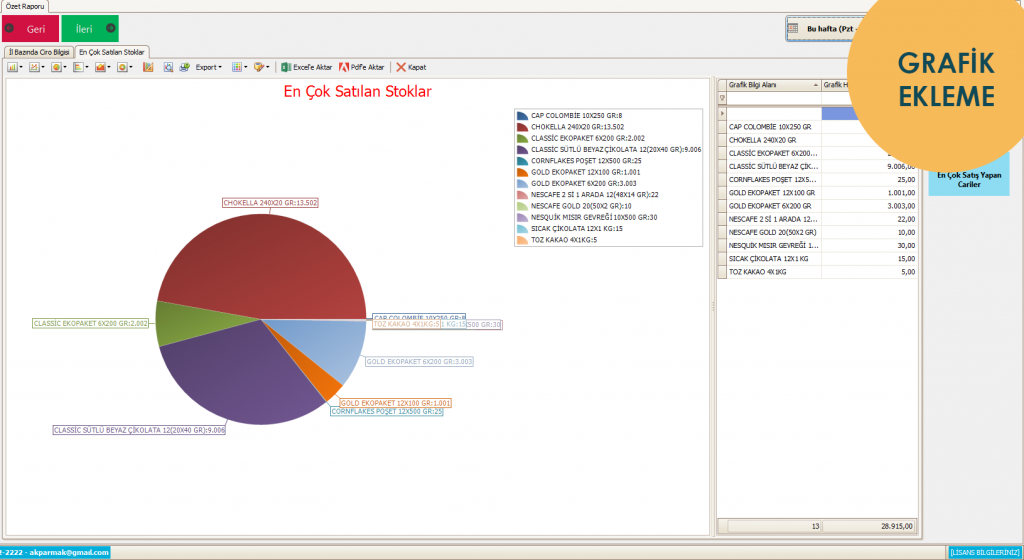This screenshot has height=560, width=1024.
Task: Click the green İleri button
Action: click(x=90, y=29)
